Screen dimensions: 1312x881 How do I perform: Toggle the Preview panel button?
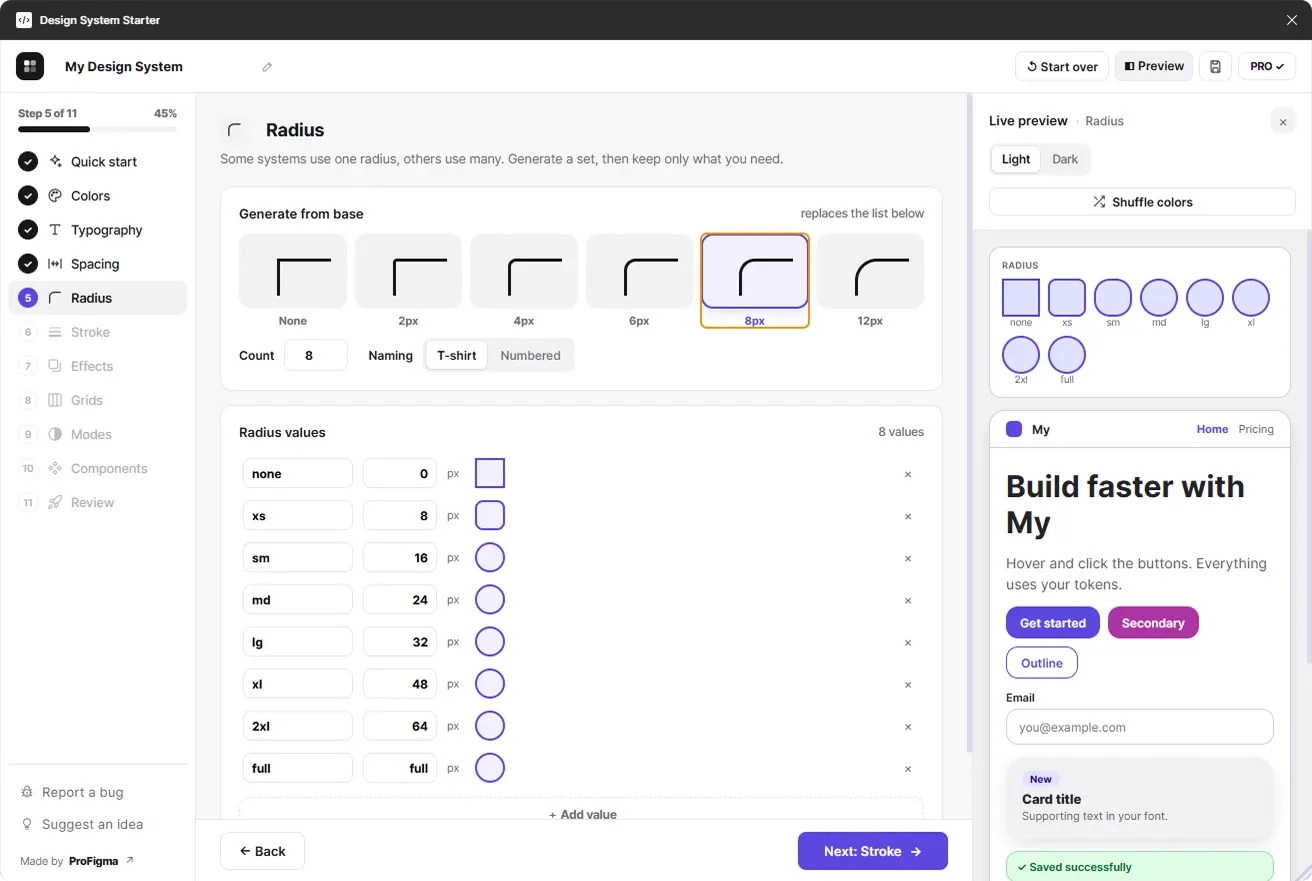click(1154, 66)
